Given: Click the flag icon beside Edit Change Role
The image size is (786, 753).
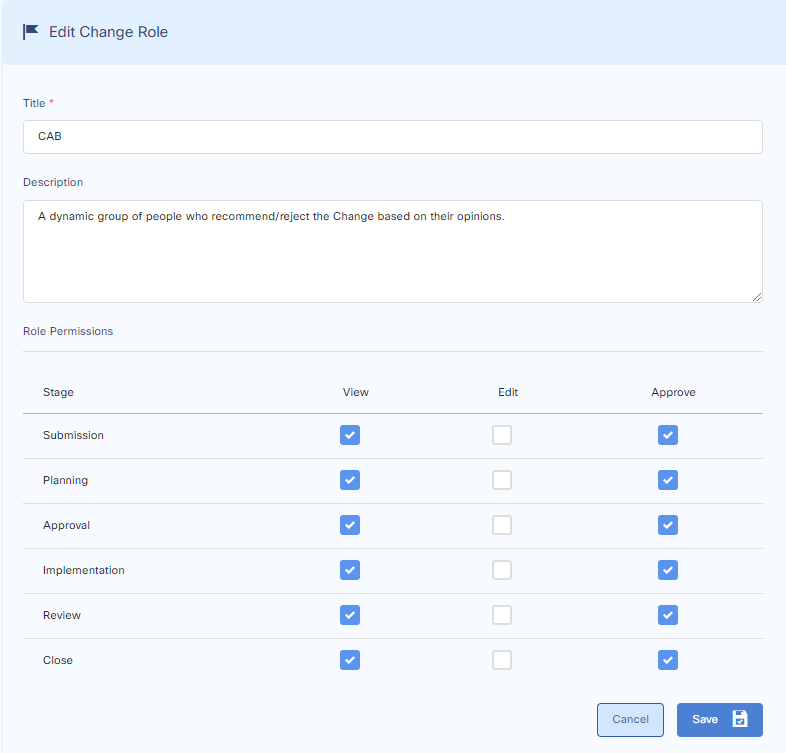Looking at the screenshot, I should (x=31, y=32).
